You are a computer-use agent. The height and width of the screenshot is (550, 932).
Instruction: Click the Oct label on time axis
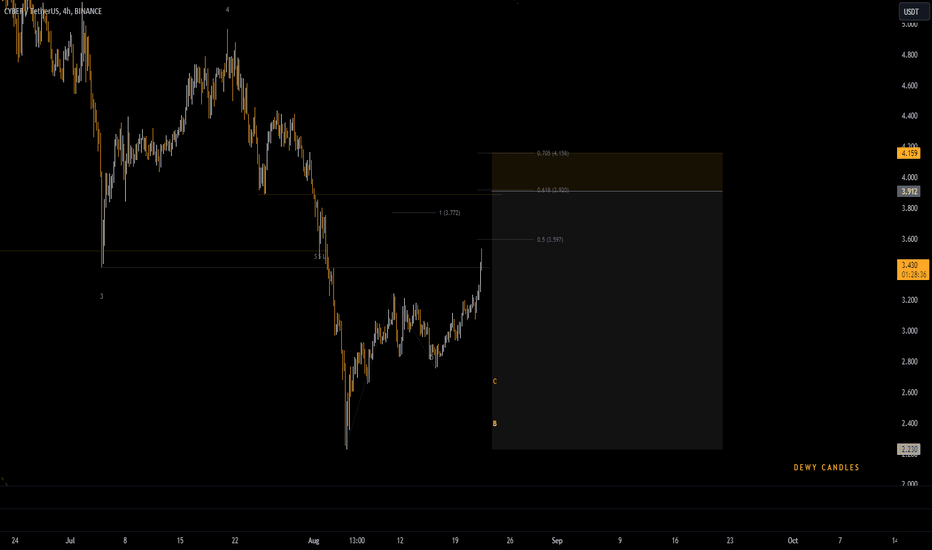(x=792, y=540)
